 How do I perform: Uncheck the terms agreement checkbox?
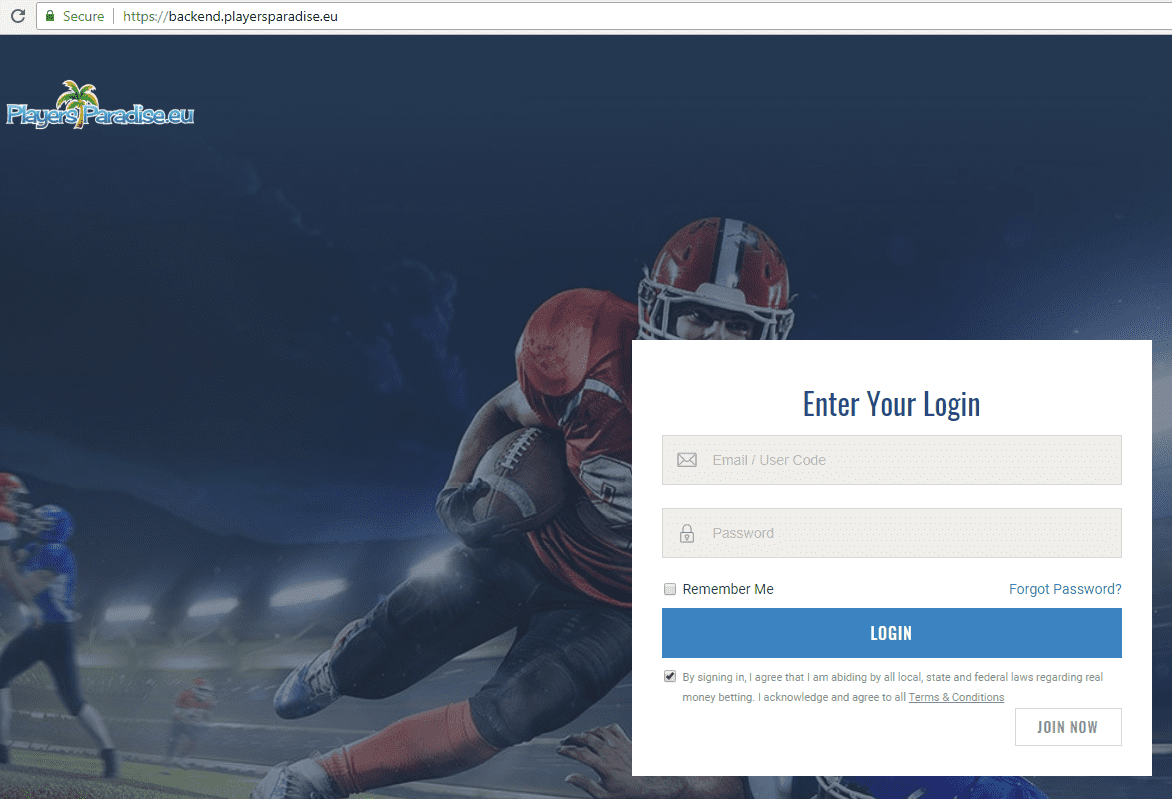[x=670, y=676]
